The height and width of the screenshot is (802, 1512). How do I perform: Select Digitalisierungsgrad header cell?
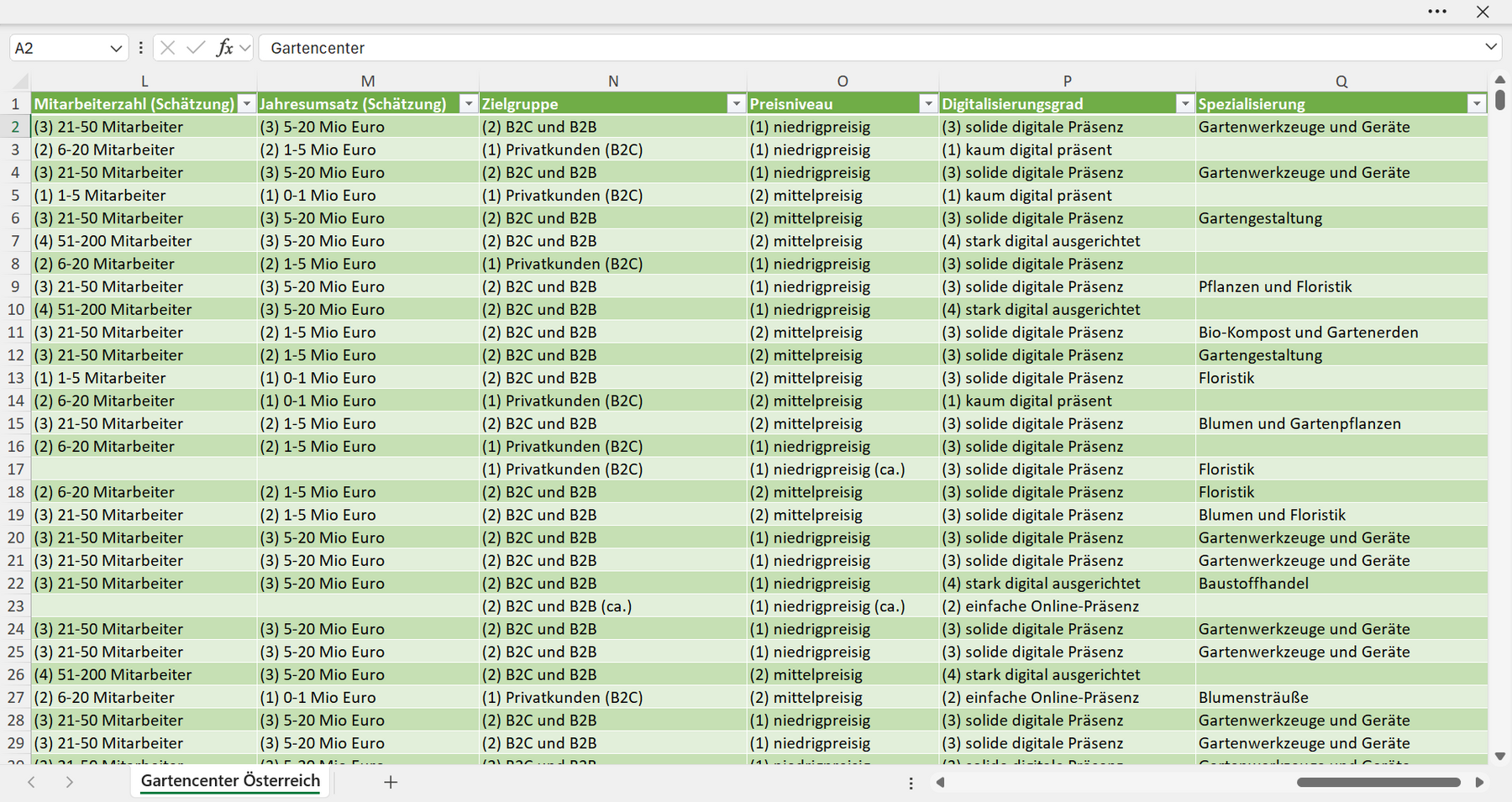[x=1067, y=104]
